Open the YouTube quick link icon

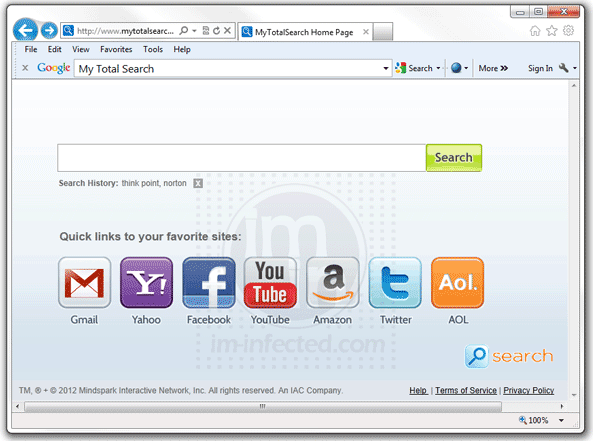coord(270,282)
